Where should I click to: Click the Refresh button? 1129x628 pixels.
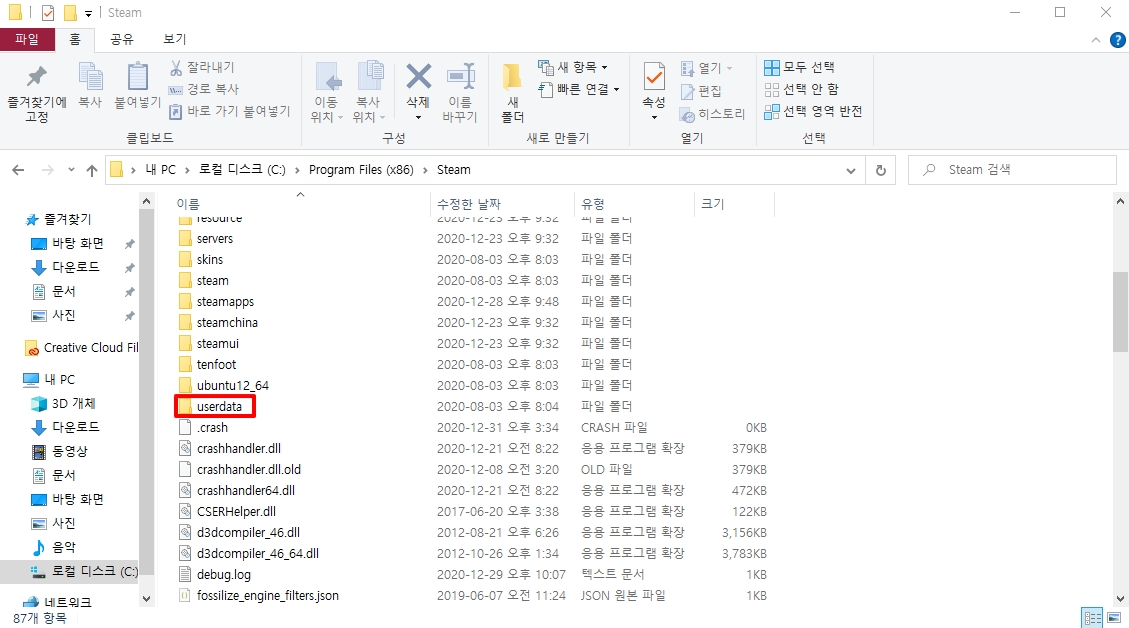point(881,171)
